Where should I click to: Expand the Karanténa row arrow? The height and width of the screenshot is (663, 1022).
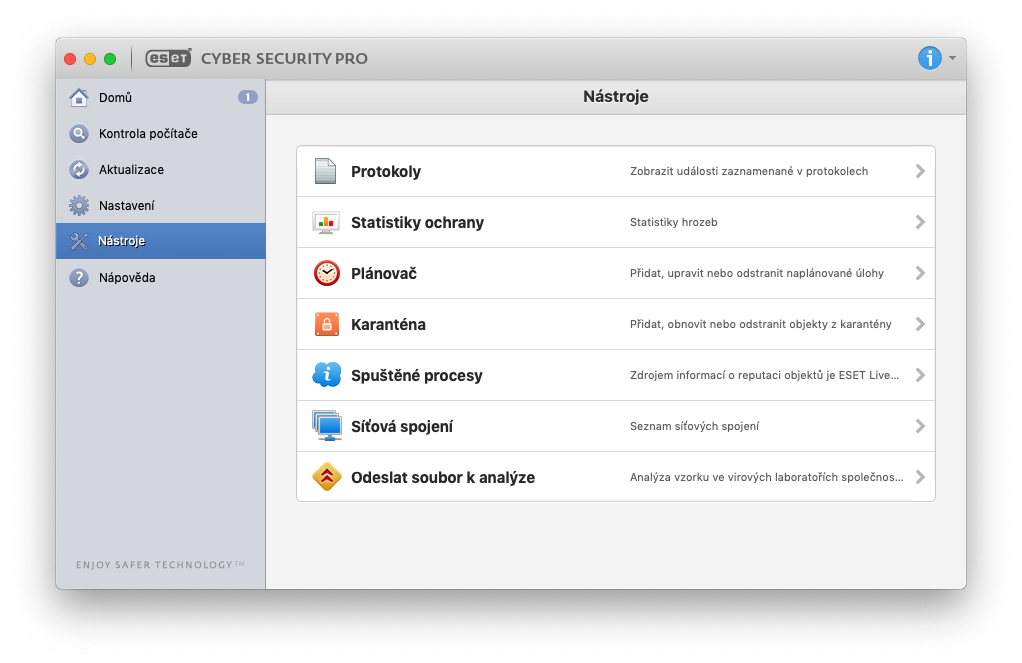(x=920, y=324)
